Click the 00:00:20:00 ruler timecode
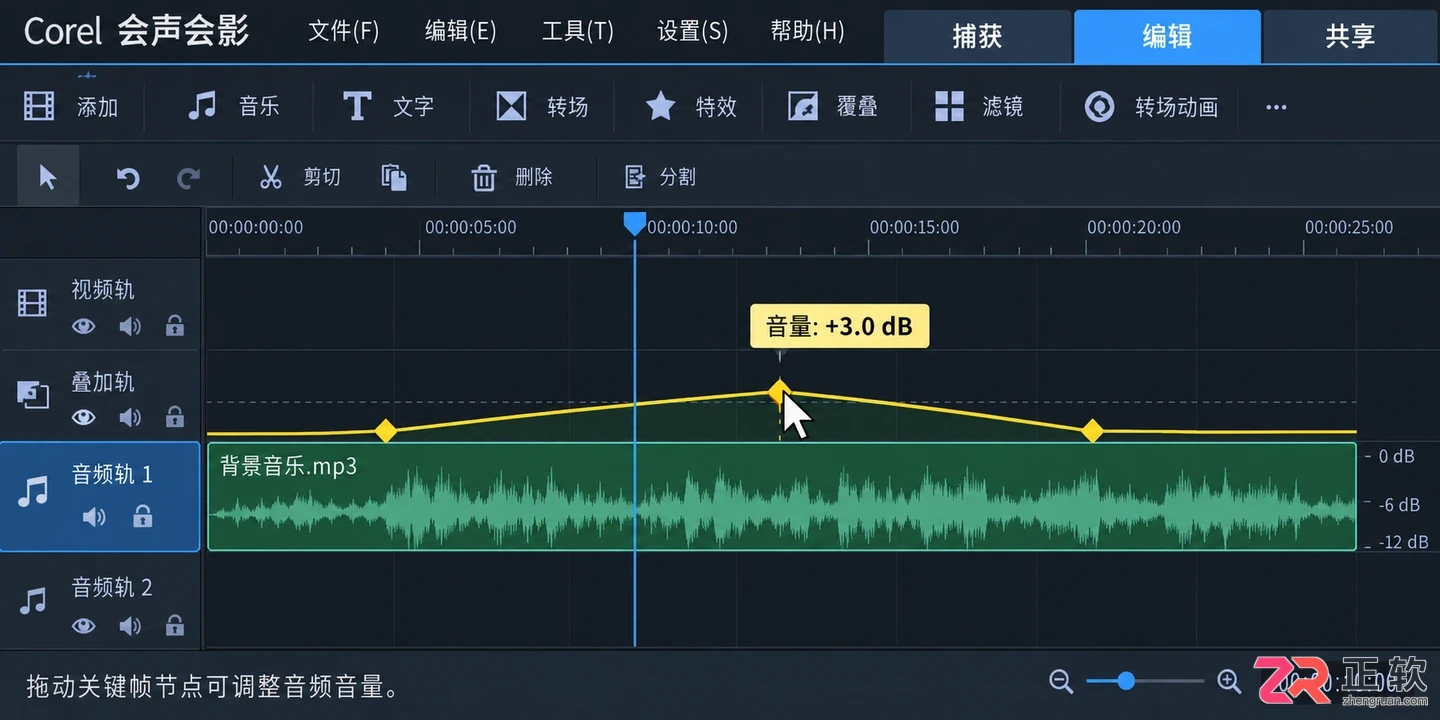 [1134, 227]
